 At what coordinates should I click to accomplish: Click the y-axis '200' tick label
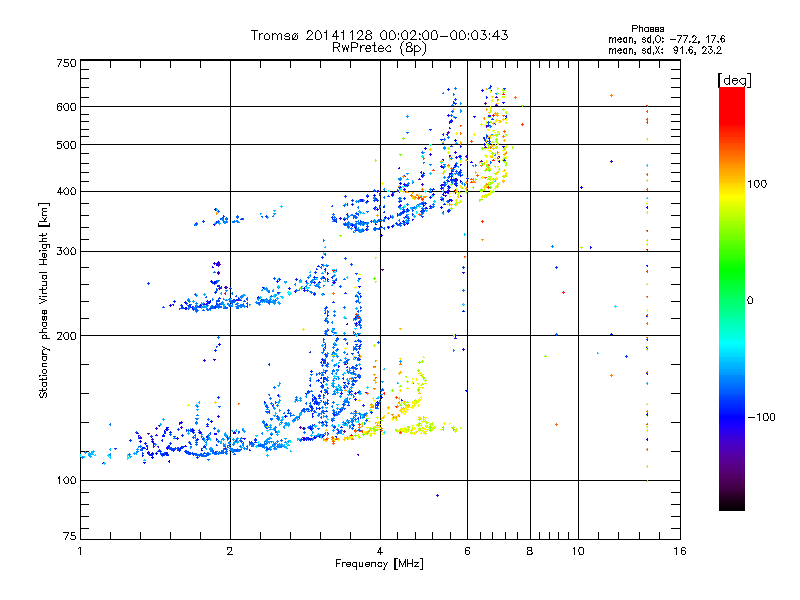point(66,336)
